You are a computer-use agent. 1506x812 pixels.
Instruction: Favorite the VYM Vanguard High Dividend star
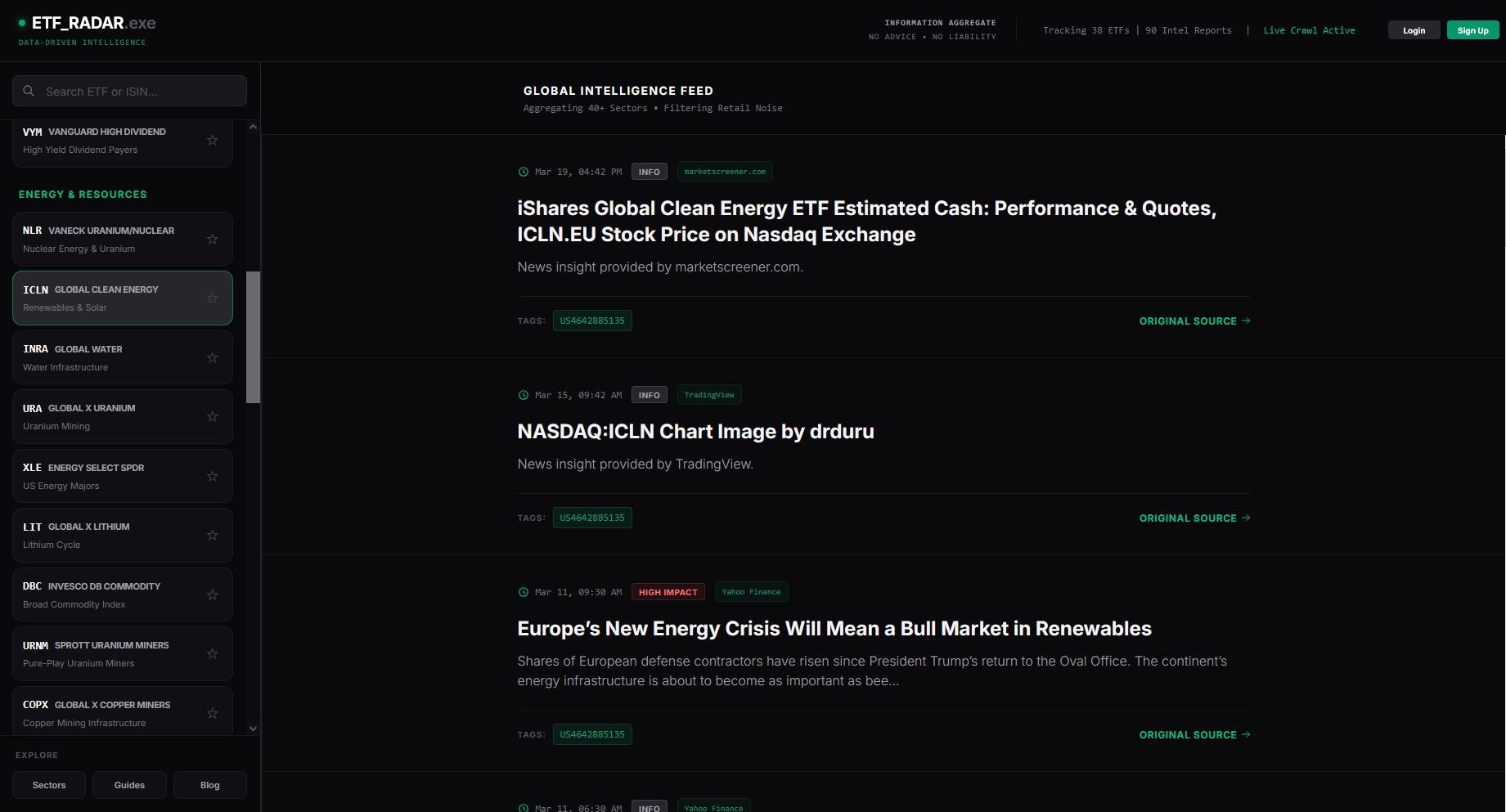point(212,141)
